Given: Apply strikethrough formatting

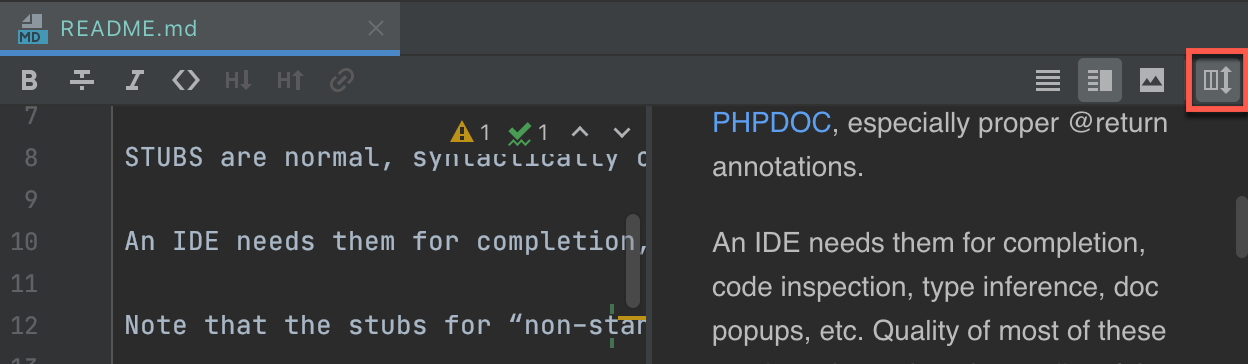Looking at the screenshot, I should coord(82,80).
